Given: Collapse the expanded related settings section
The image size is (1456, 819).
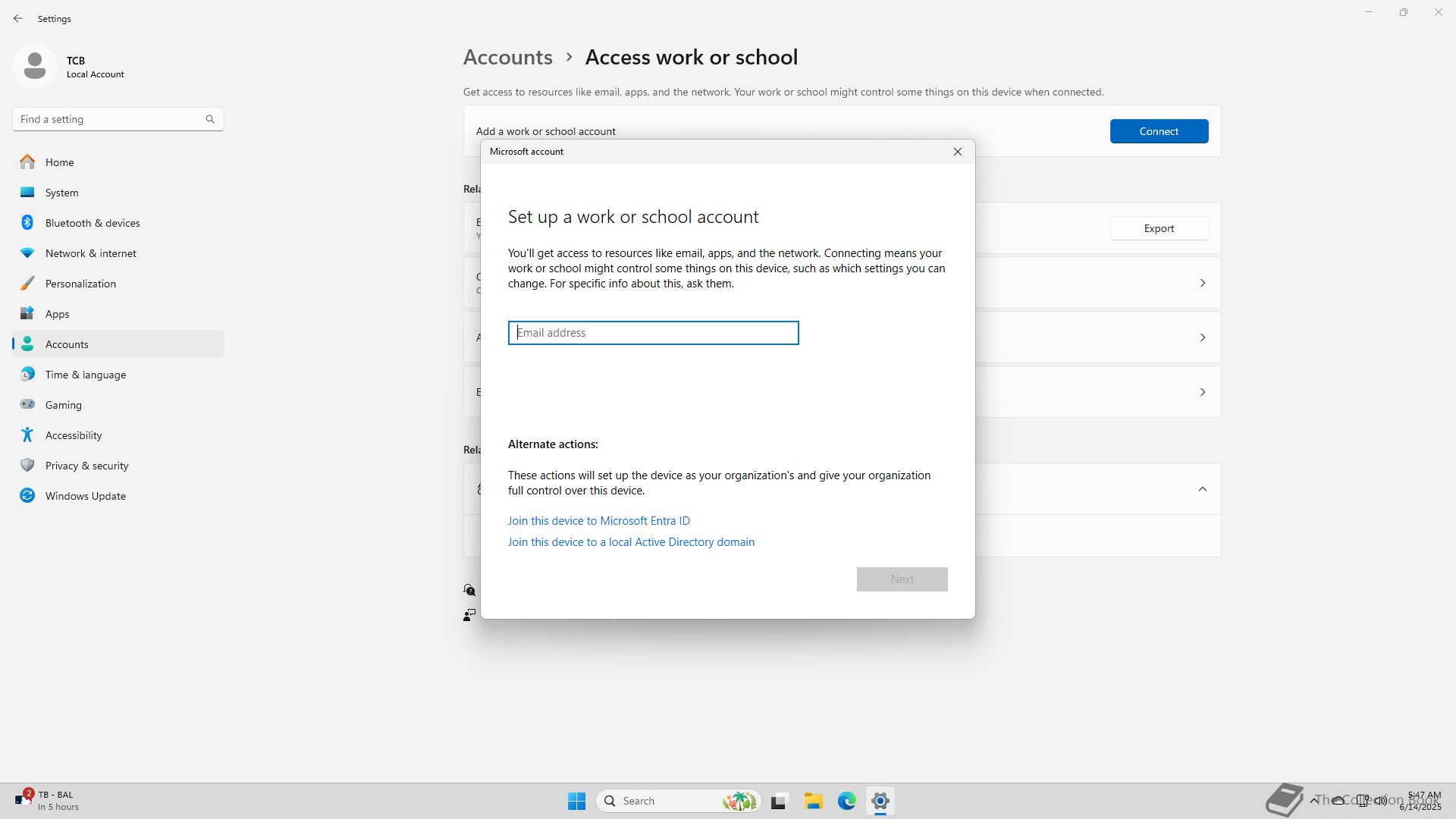Looking at the screenshot, I should [1202, 489].
